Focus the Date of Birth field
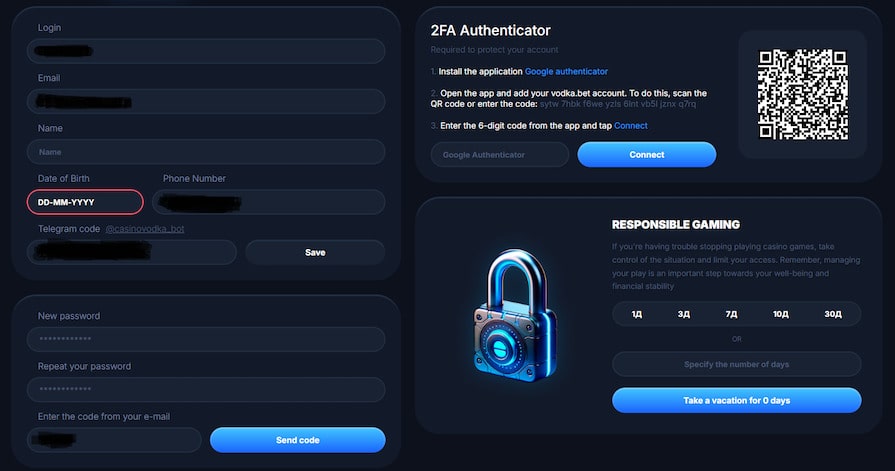The height and width of the screenshot is (471, 895). point(85,202)
